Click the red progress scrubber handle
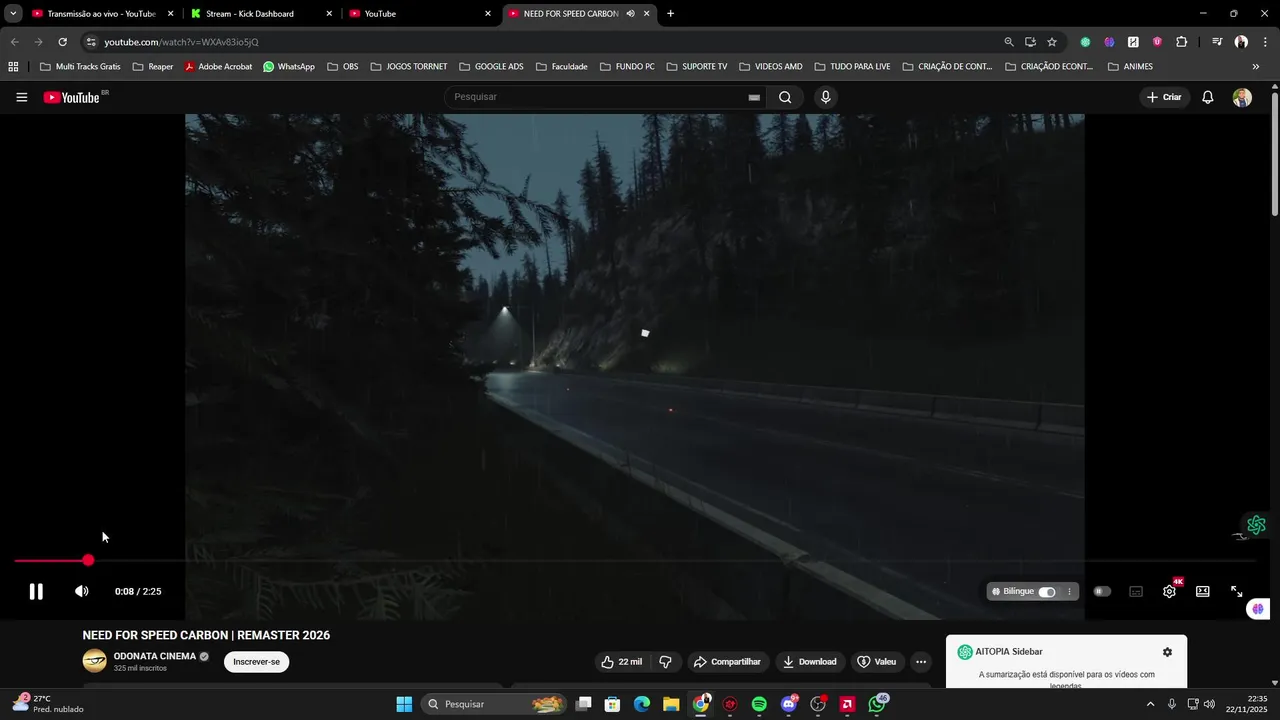 [88, 561]
